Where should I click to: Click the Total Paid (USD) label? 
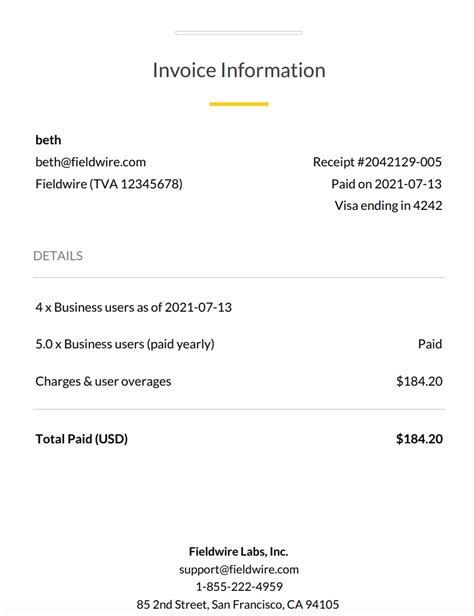82,439
